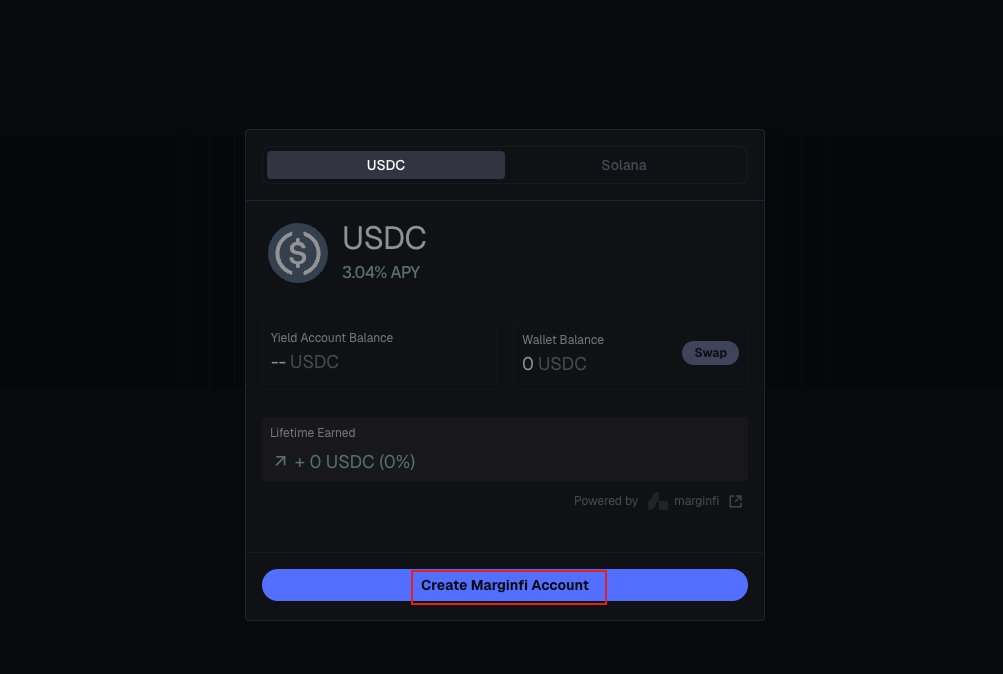This screenshot has width=1003, height=674.
Task: Select the Yield Account Balance label
Action: [x=331, y=338]
